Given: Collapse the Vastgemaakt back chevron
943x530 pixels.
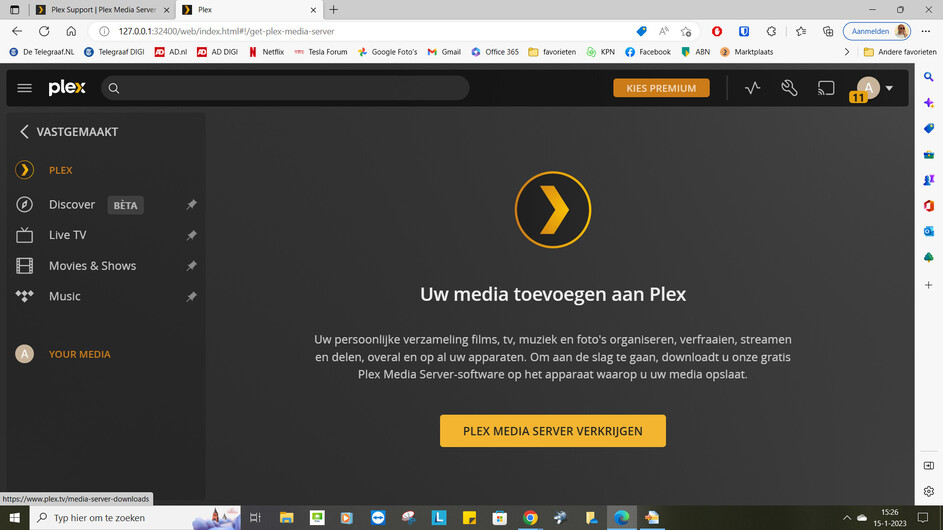Looking at the screenshot, I should point(24,132).
